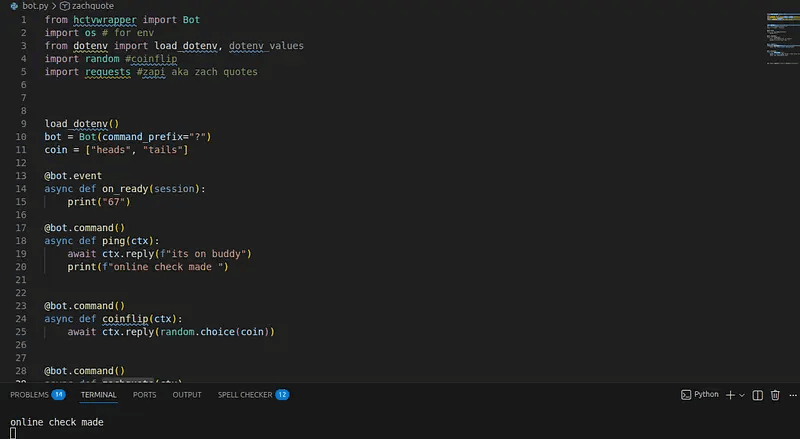Viewport: 800px width, 439px height.
Task: Click line number 24 in the gutter
Action: click(x=21, y=319)
